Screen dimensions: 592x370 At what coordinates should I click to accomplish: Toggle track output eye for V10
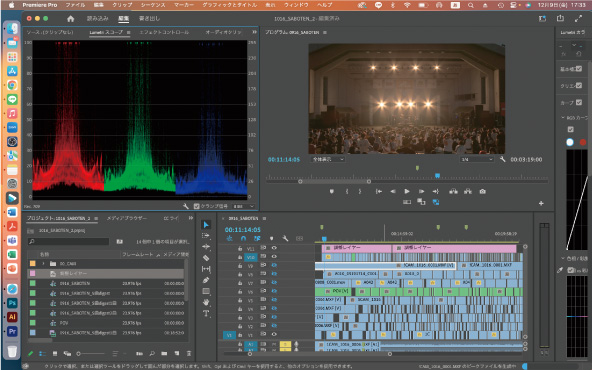point(274,257)
